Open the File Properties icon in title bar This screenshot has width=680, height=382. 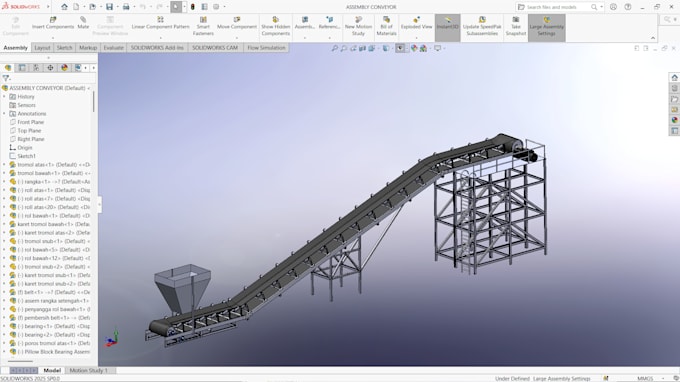click(x=204, y=7)
